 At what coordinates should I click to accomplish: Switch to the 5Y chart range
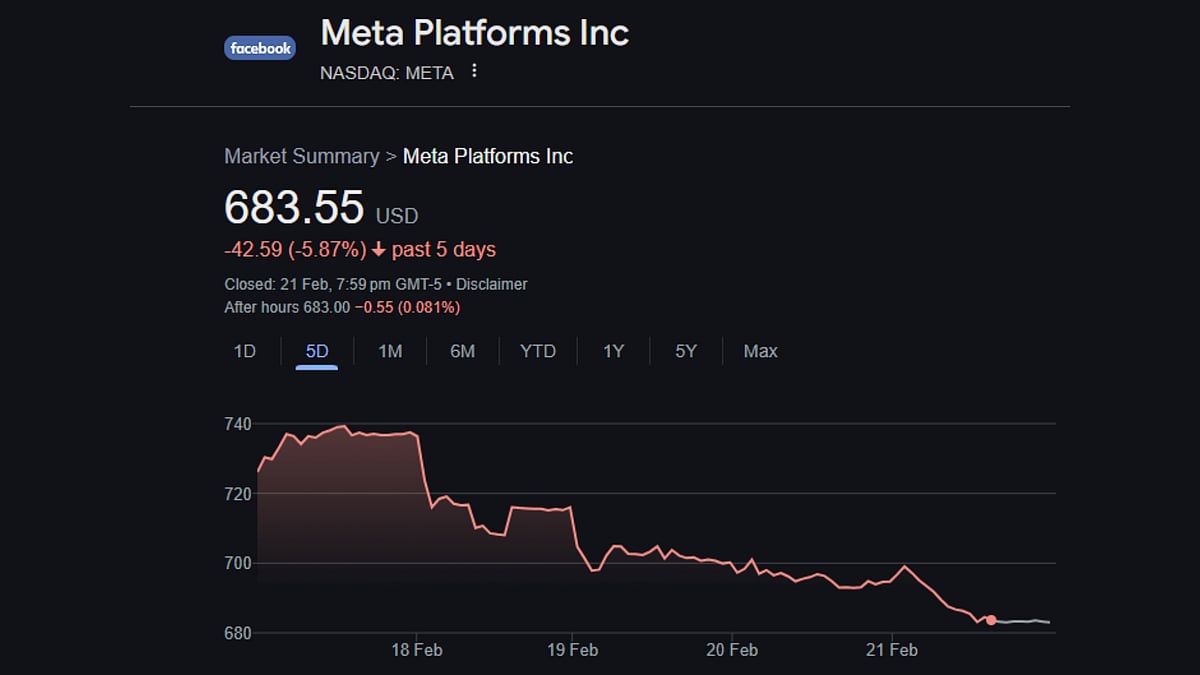click(x=686, y=351)
